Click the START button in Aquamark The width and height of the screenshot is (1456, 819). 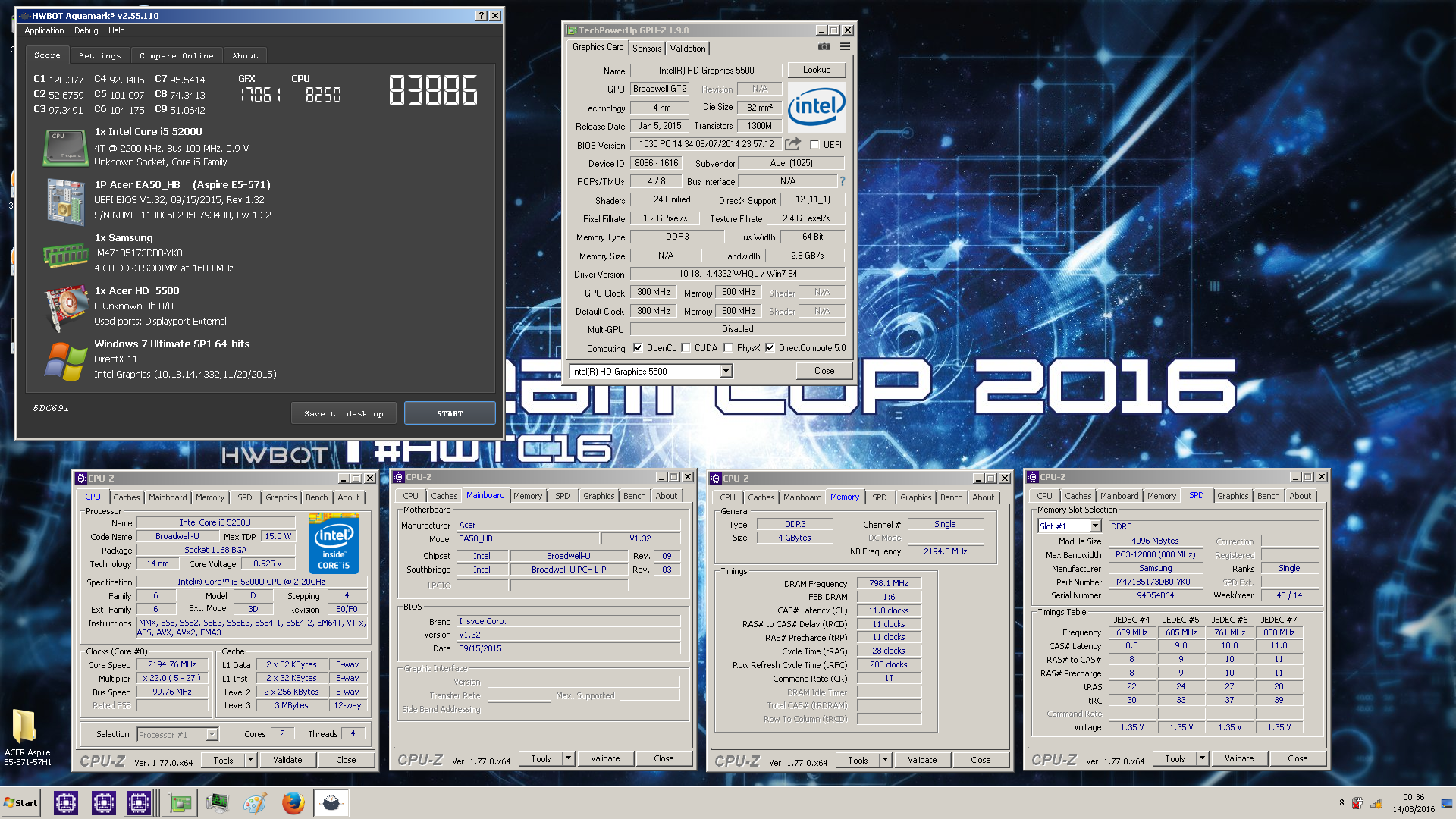(x=450, y=413)
